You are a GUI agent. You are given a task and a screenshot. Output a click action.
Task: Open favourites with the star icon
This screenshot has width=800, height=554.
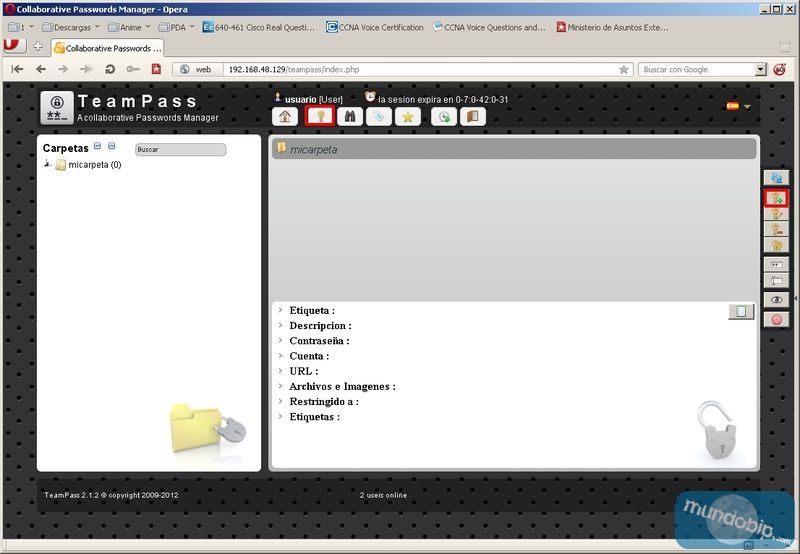click(408, 117)
